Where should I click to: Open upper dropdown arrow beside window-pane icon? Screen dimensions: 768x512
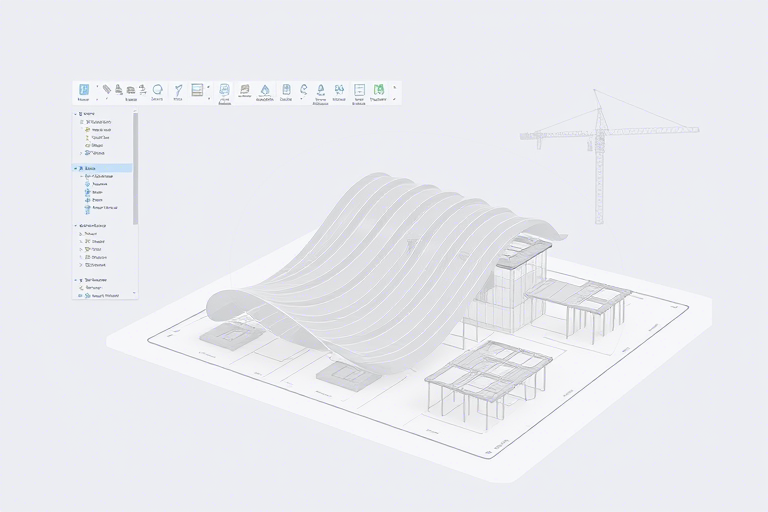click(209, 87)
